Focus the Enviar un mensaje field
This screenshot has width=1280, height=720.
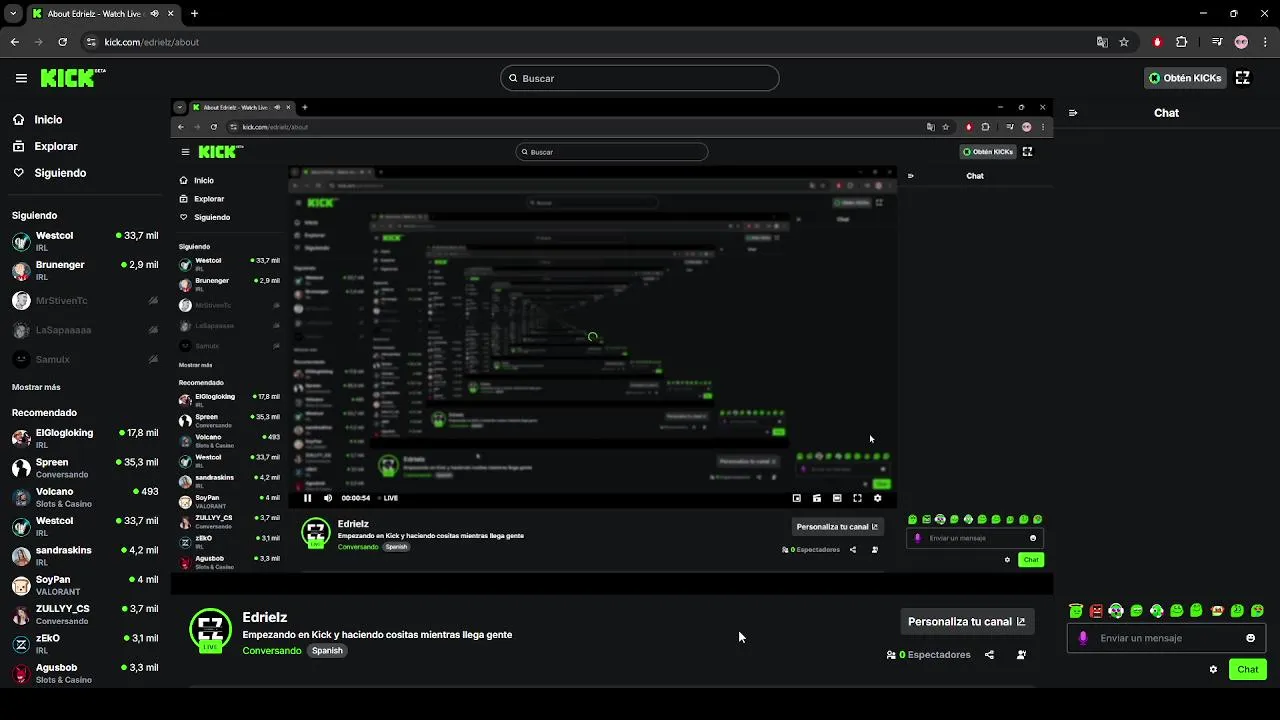click(x=1166, y=638)
